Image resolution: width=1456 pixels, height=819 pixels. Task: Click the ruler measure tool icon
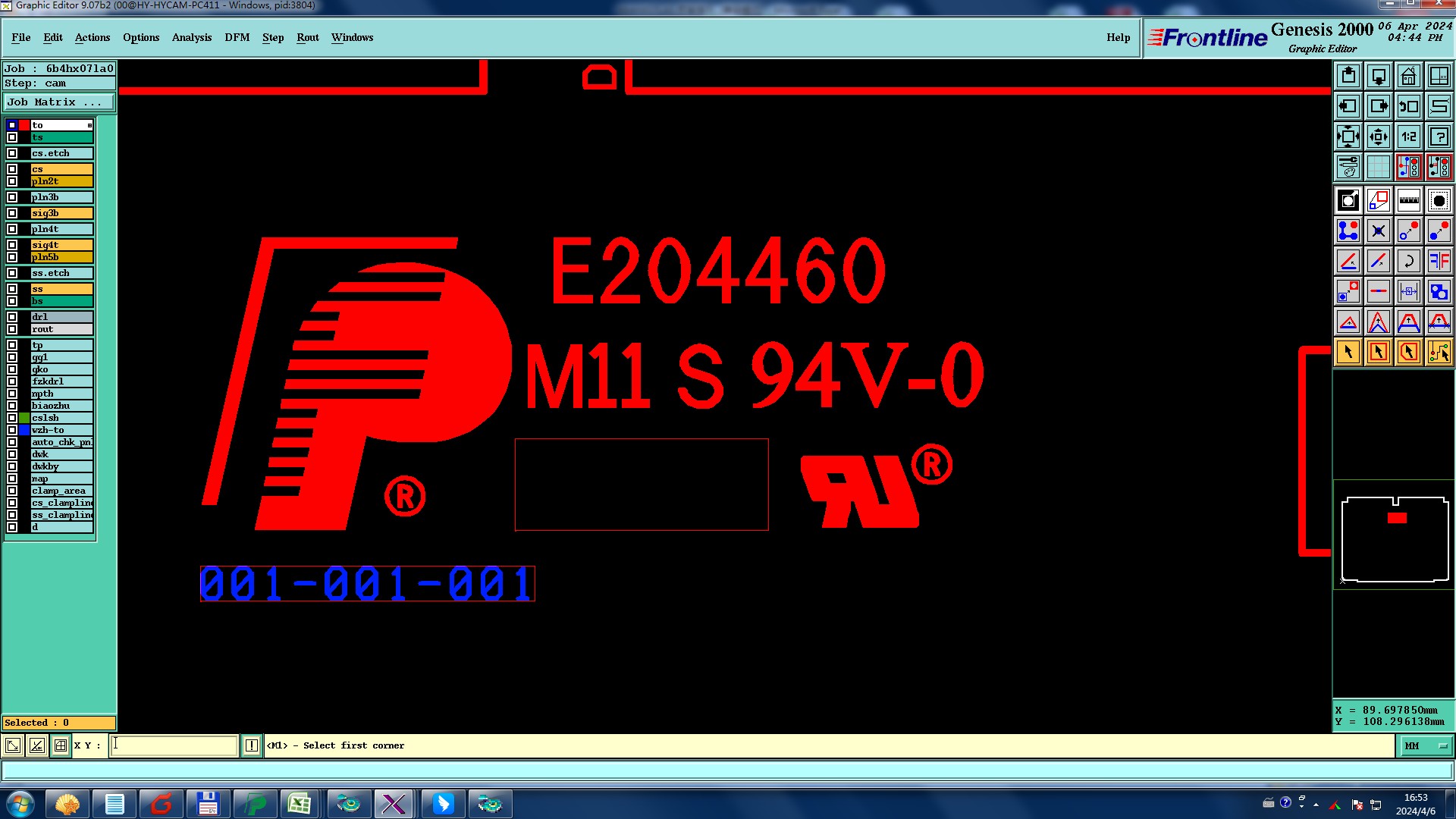1408,201
